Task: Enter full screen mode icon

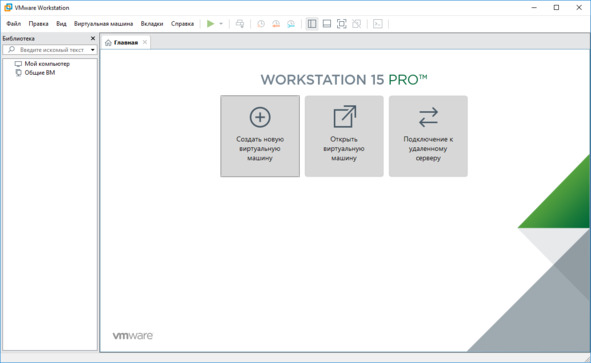Action: [341, 24]
